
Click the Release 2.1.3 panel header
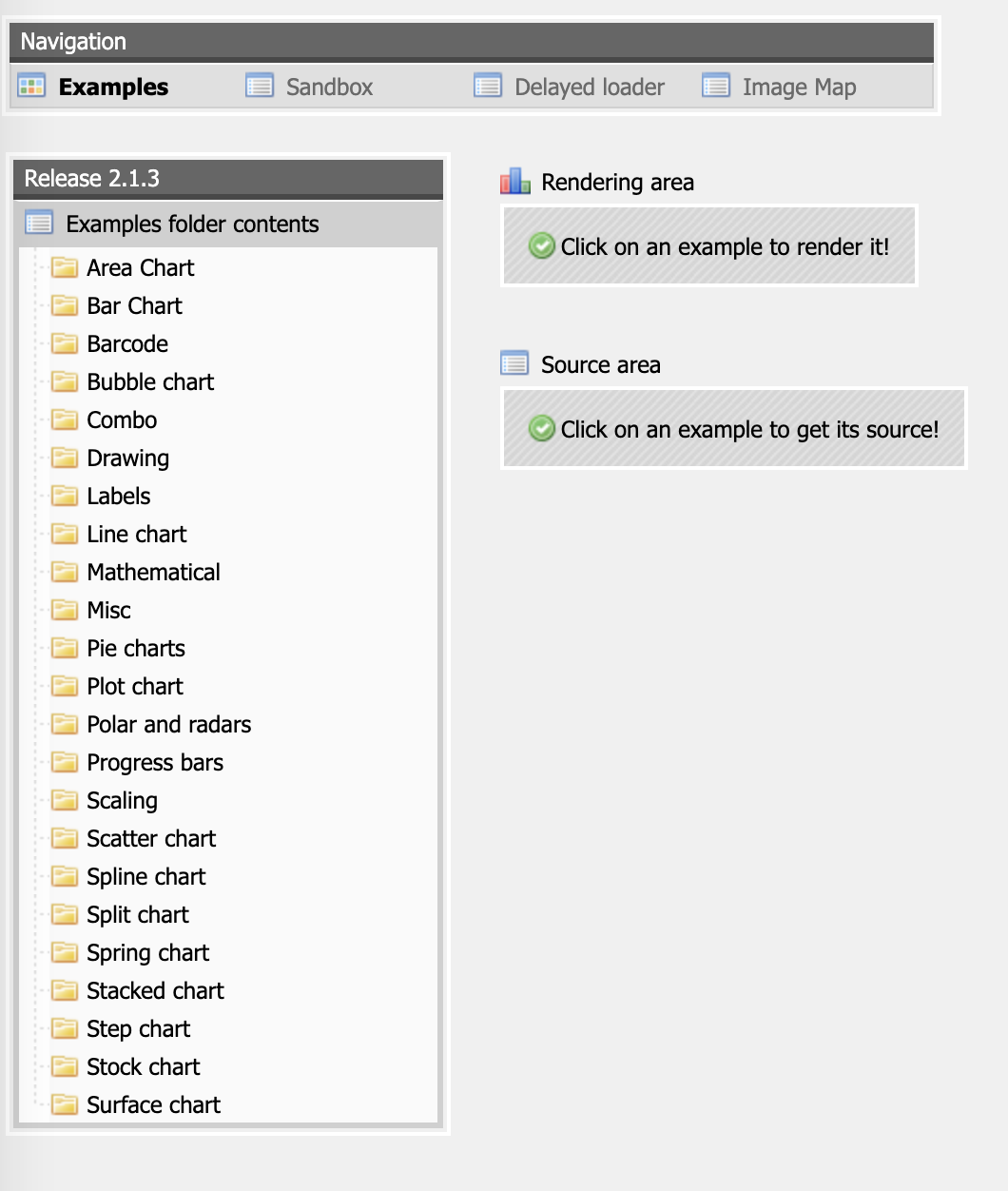228,178
